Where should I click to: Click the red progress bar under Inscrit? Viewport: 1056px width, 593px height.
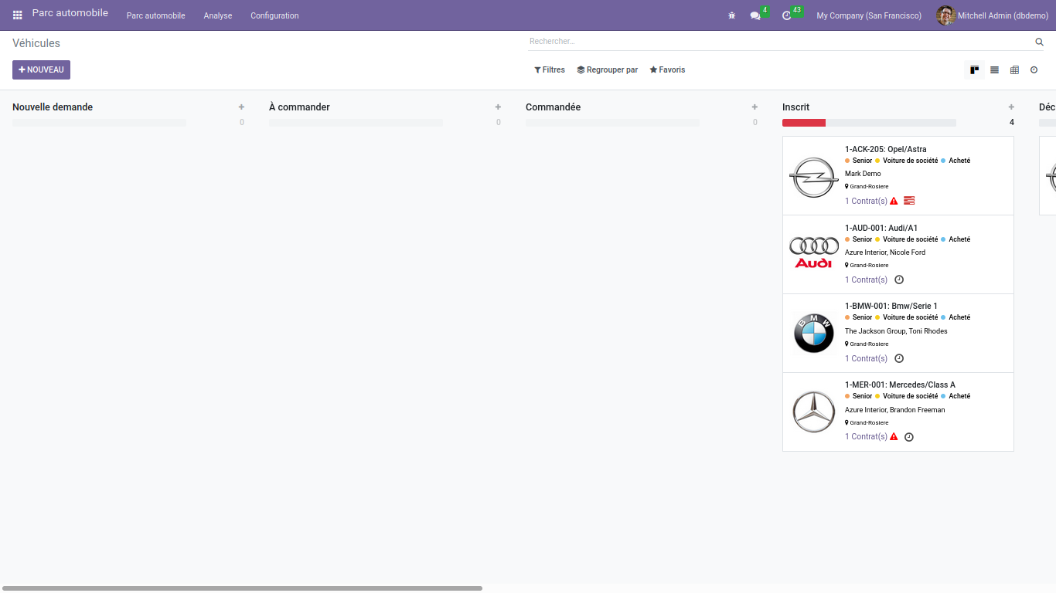click(x=803, y=123)
